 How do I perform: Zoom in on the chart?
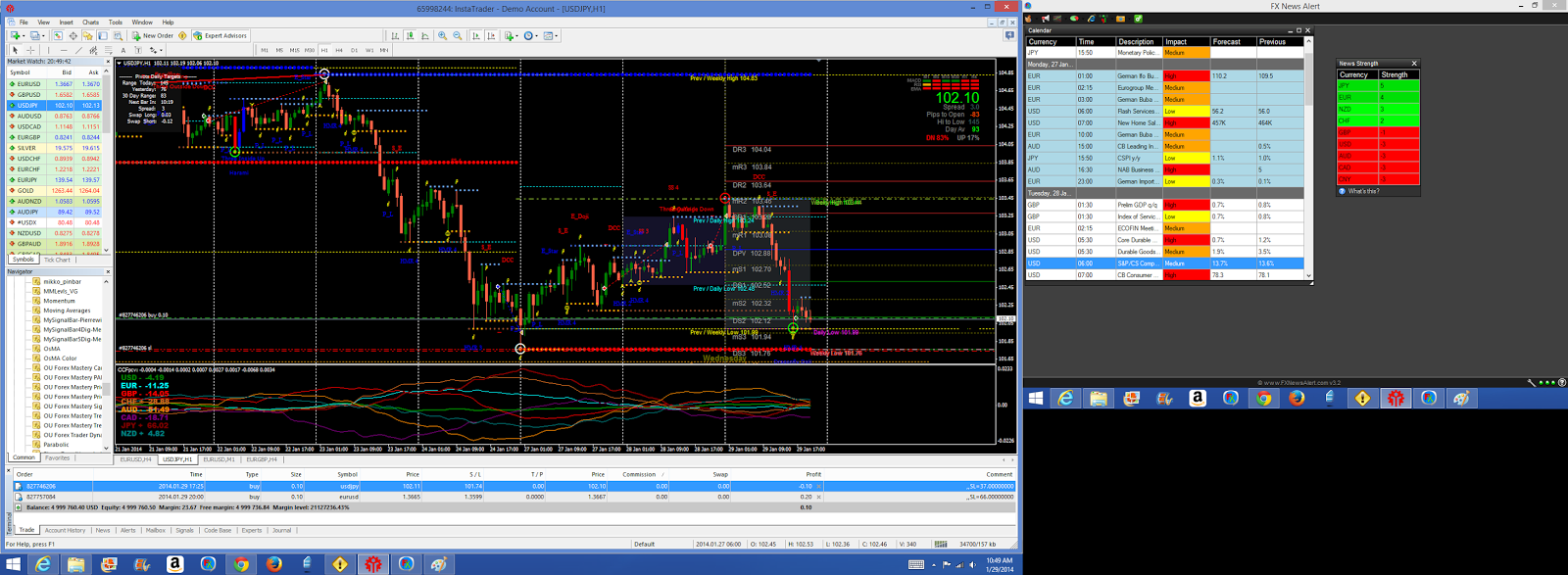[x=443, y=35]
